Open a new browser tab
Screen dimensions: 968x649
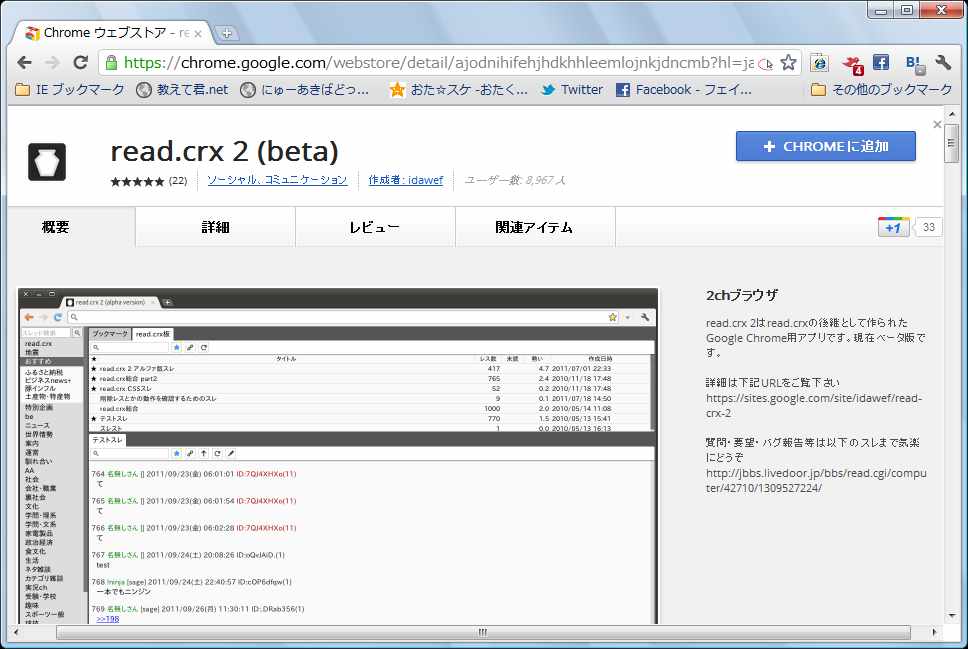(x=227, y=33)
